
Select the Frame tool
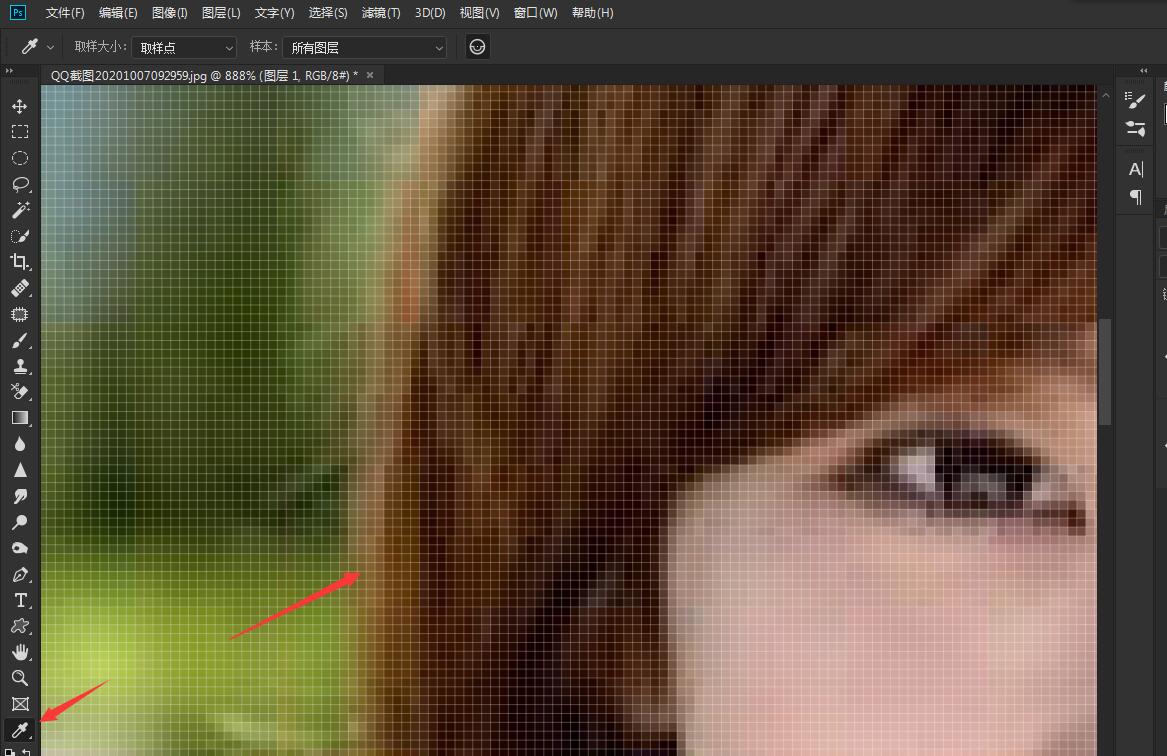point(20,704)
